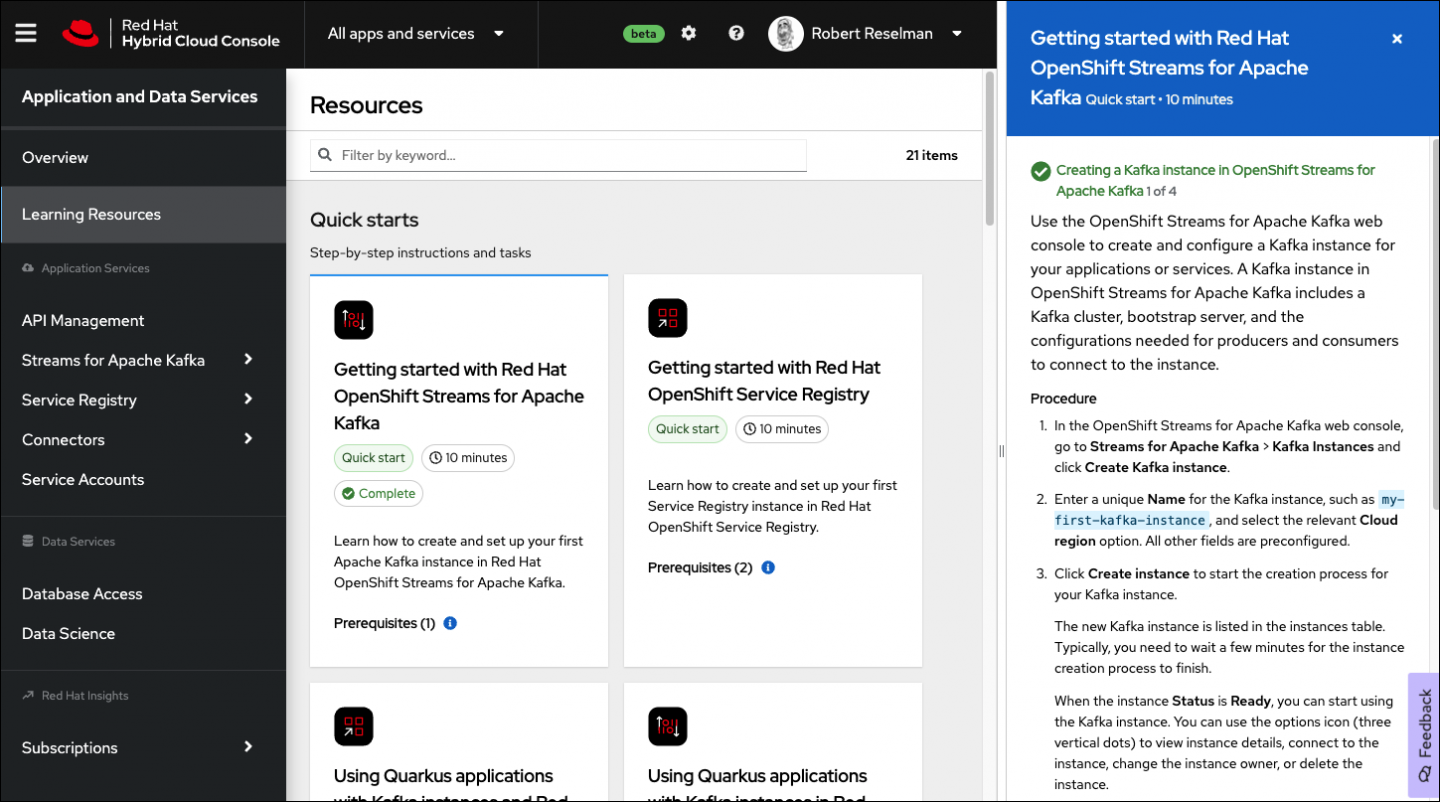Click the Service Registry card icon
Viewport: 1440px width, 802px height.
tap(667, 318)
